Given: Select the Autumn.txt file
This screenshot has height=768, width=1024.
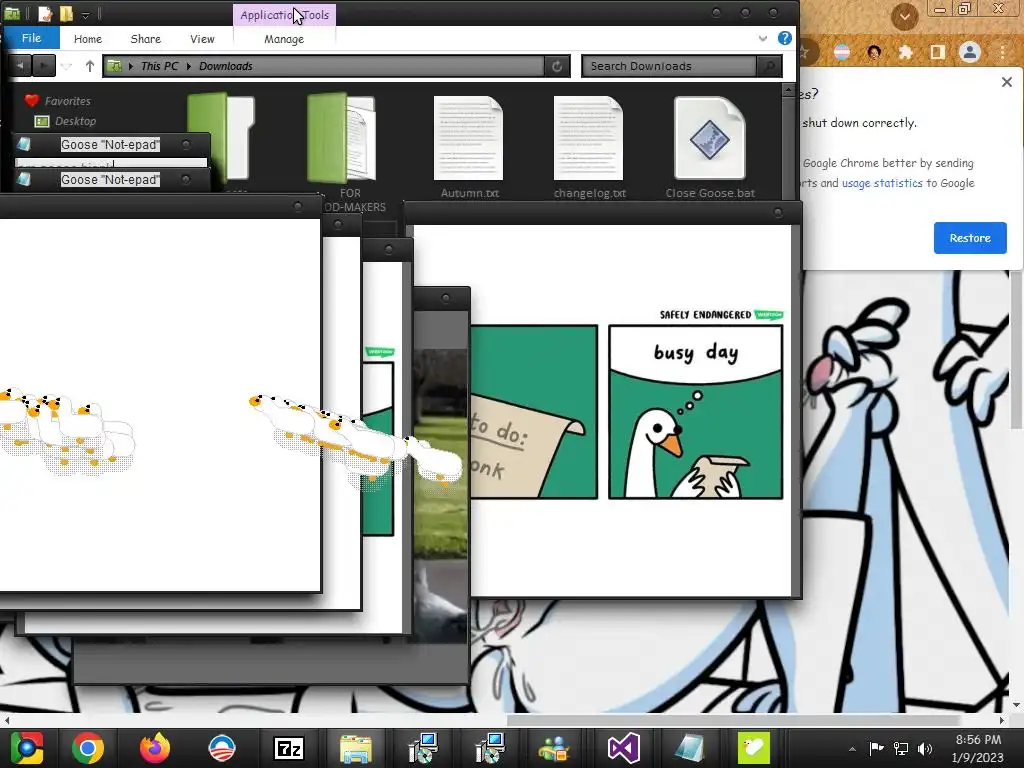Looking at the screenshot, I should pos(469,147).
